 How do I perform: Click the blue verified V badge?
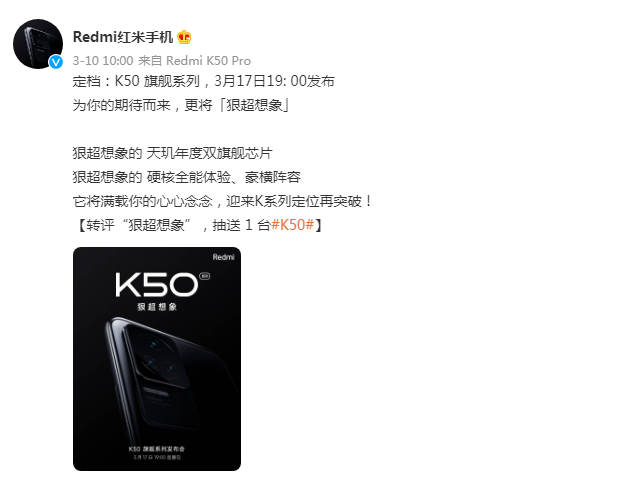56,62
